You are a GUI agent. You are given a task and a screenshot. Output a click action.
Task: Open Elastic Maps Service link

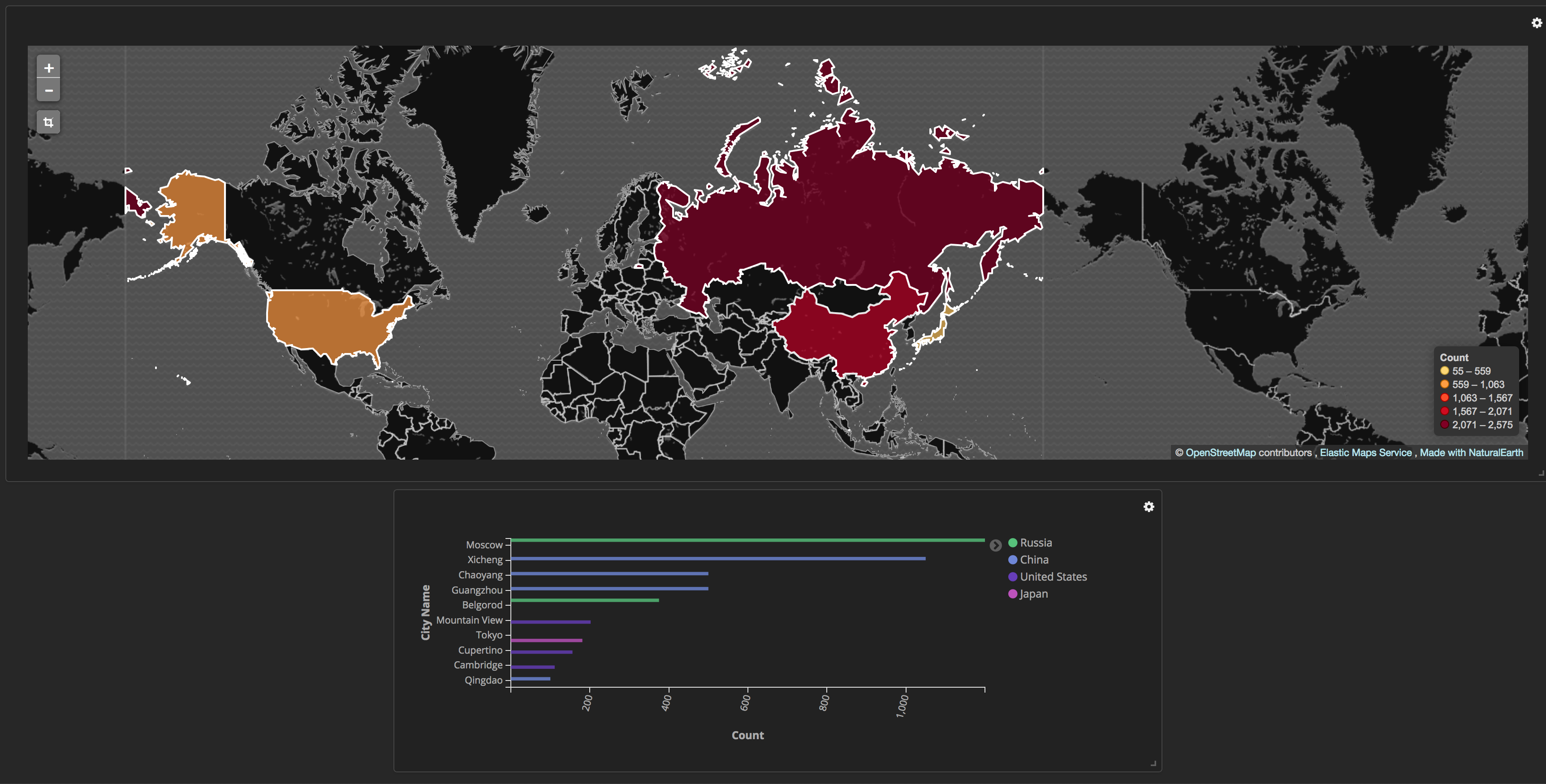[x=1365, y=453]
